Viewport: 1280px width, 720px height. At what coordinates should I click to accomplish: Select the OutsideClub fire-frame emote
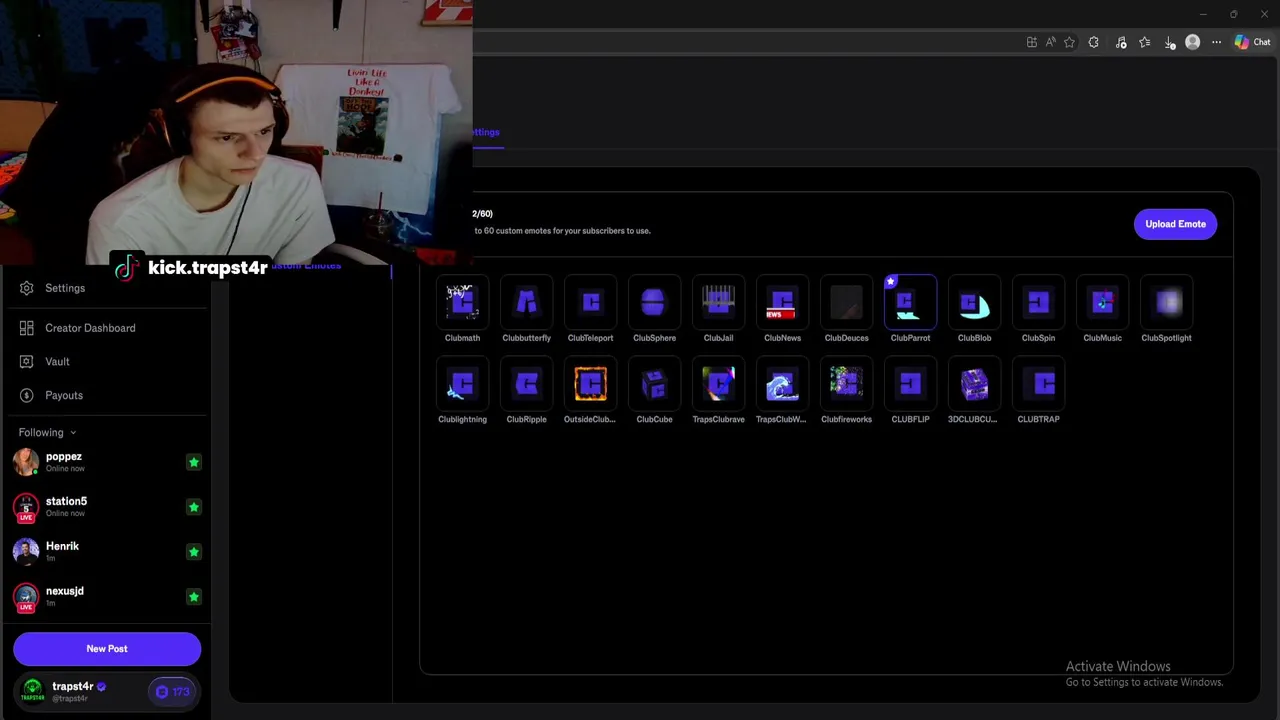pyautogui.click(x=590, y=385)
